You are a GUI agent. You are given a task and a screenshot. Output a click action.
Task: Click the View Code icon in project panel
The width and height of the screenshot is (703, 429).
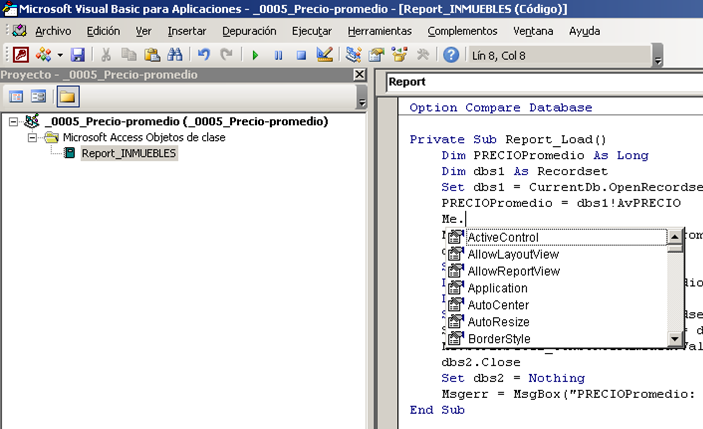pos(16,96)
